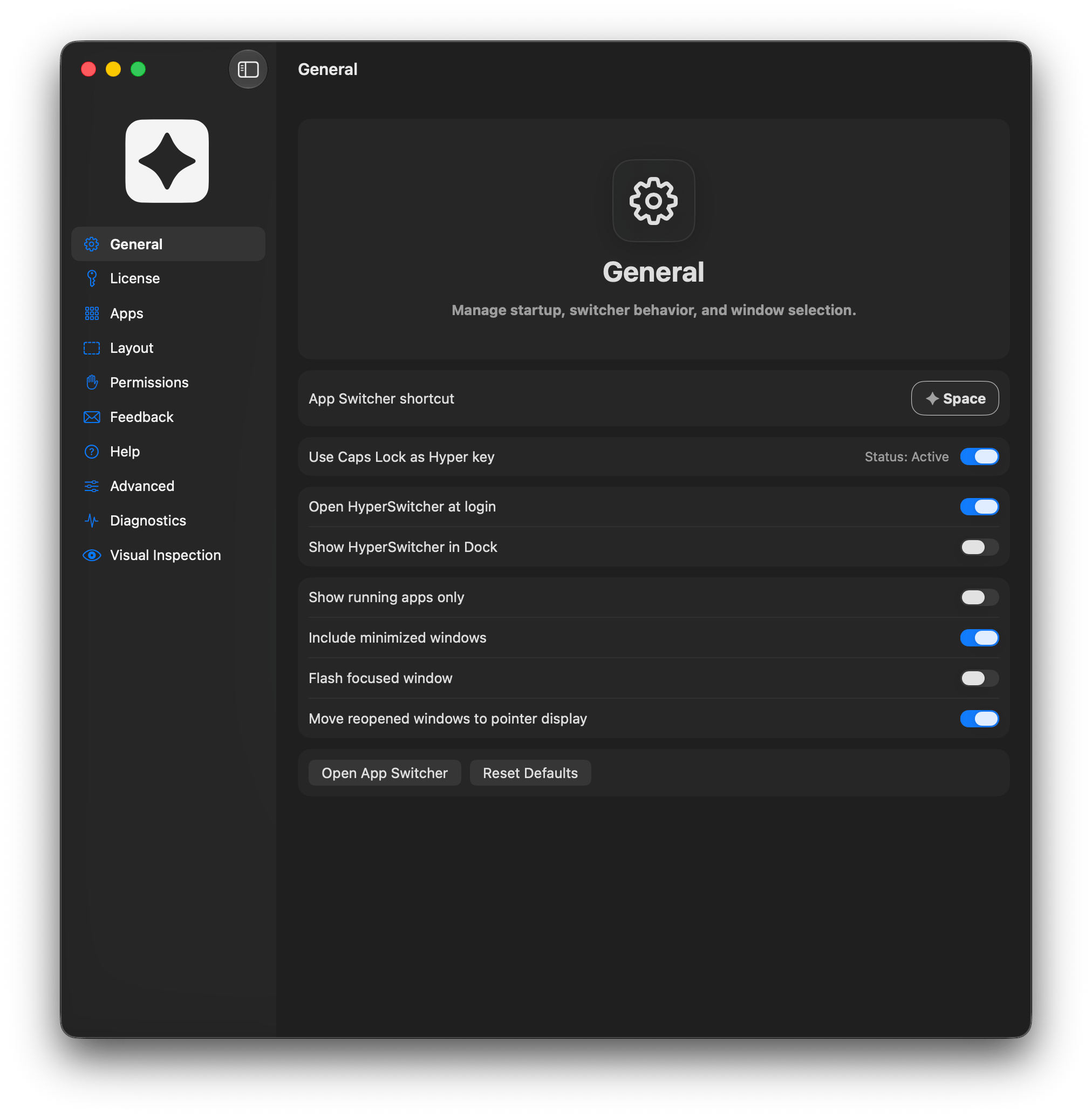The height and width of the screenshot is (1118, 1092).
Task: Click the waveform icon next to Diagnostics
Action: tap(92, 521)
